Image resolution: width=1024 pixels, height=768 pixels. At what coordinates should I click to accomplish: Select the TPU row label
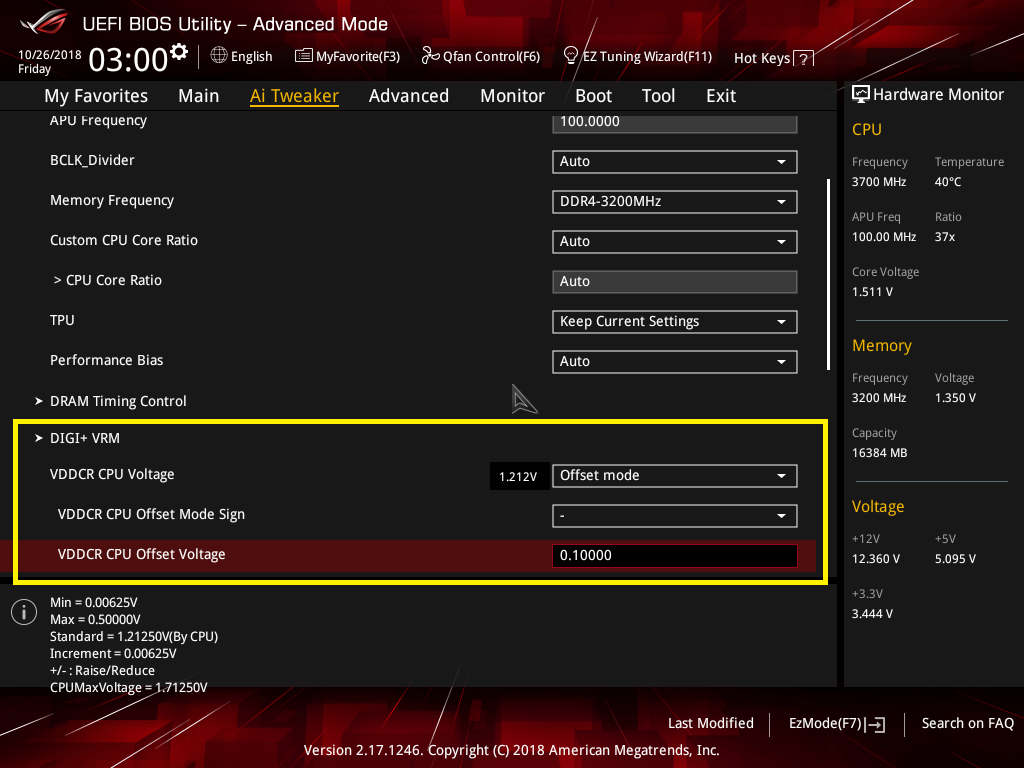62,321
